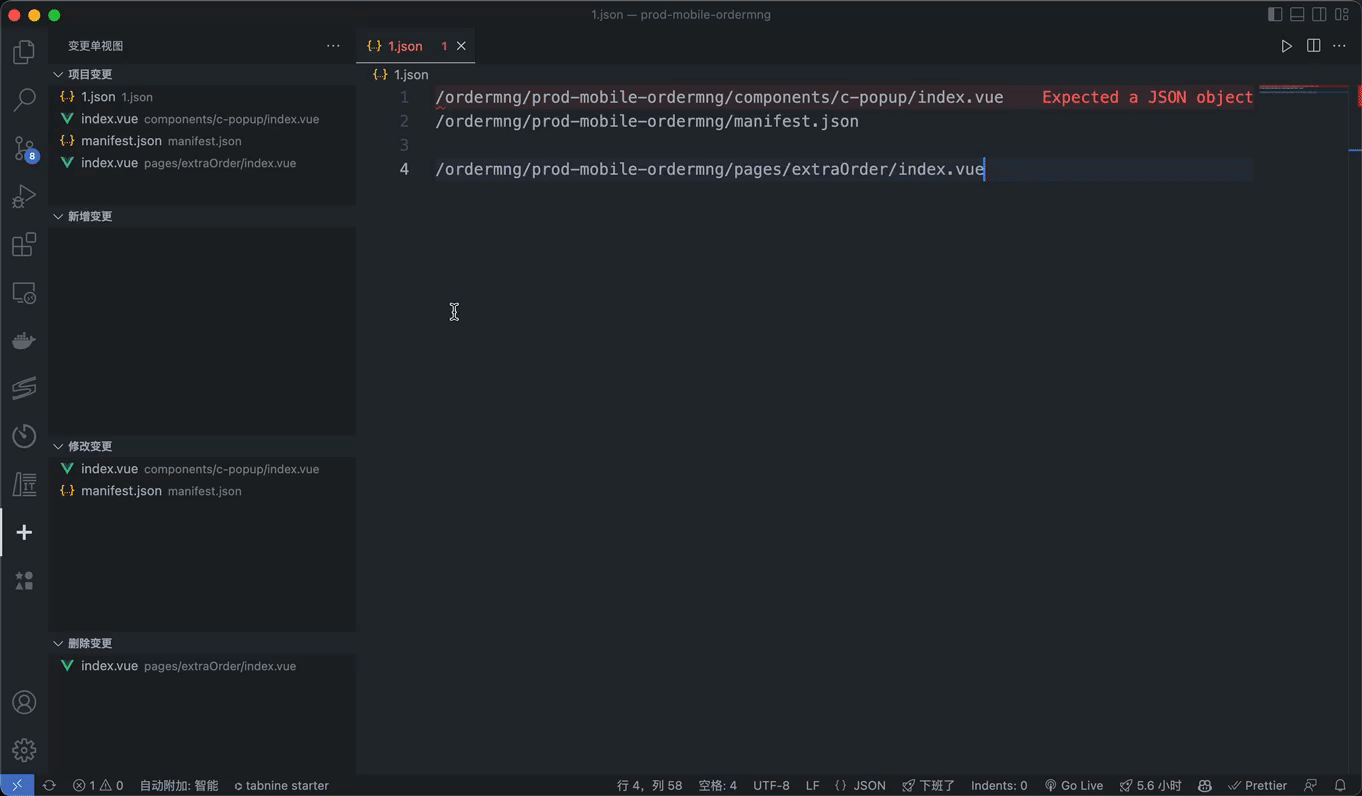The height and width of the screenshot is (796, 1362).
Task: Collapse the 新增变更 section
Action: (x=202, y=216)
